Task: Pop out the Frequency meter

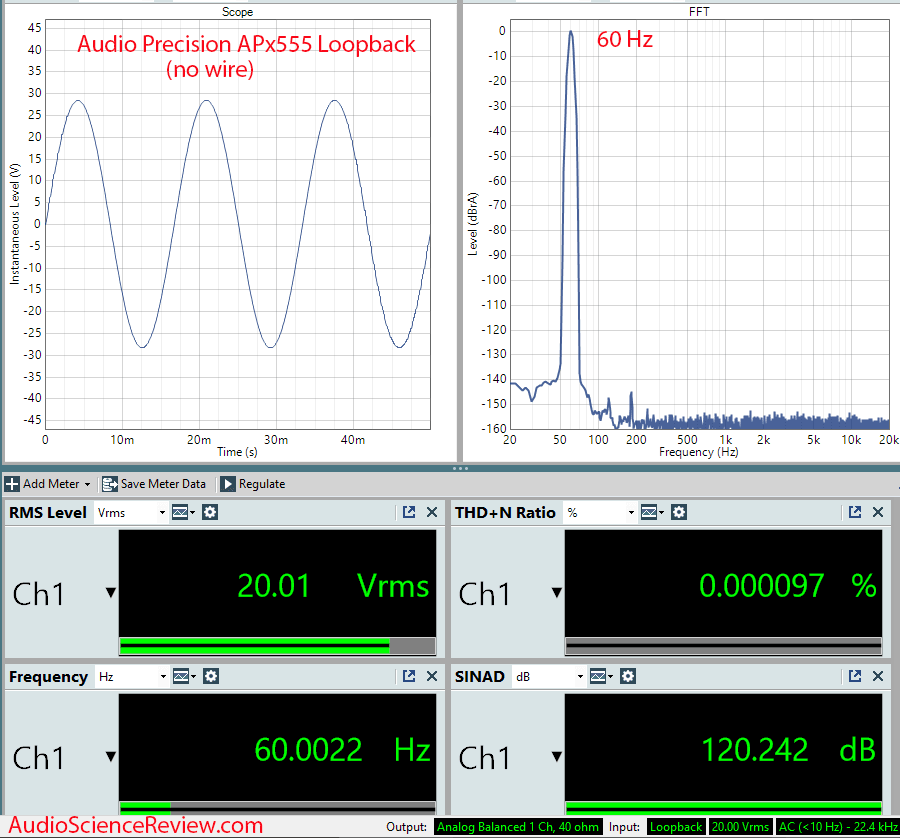Action: click(x=409, y=676)
